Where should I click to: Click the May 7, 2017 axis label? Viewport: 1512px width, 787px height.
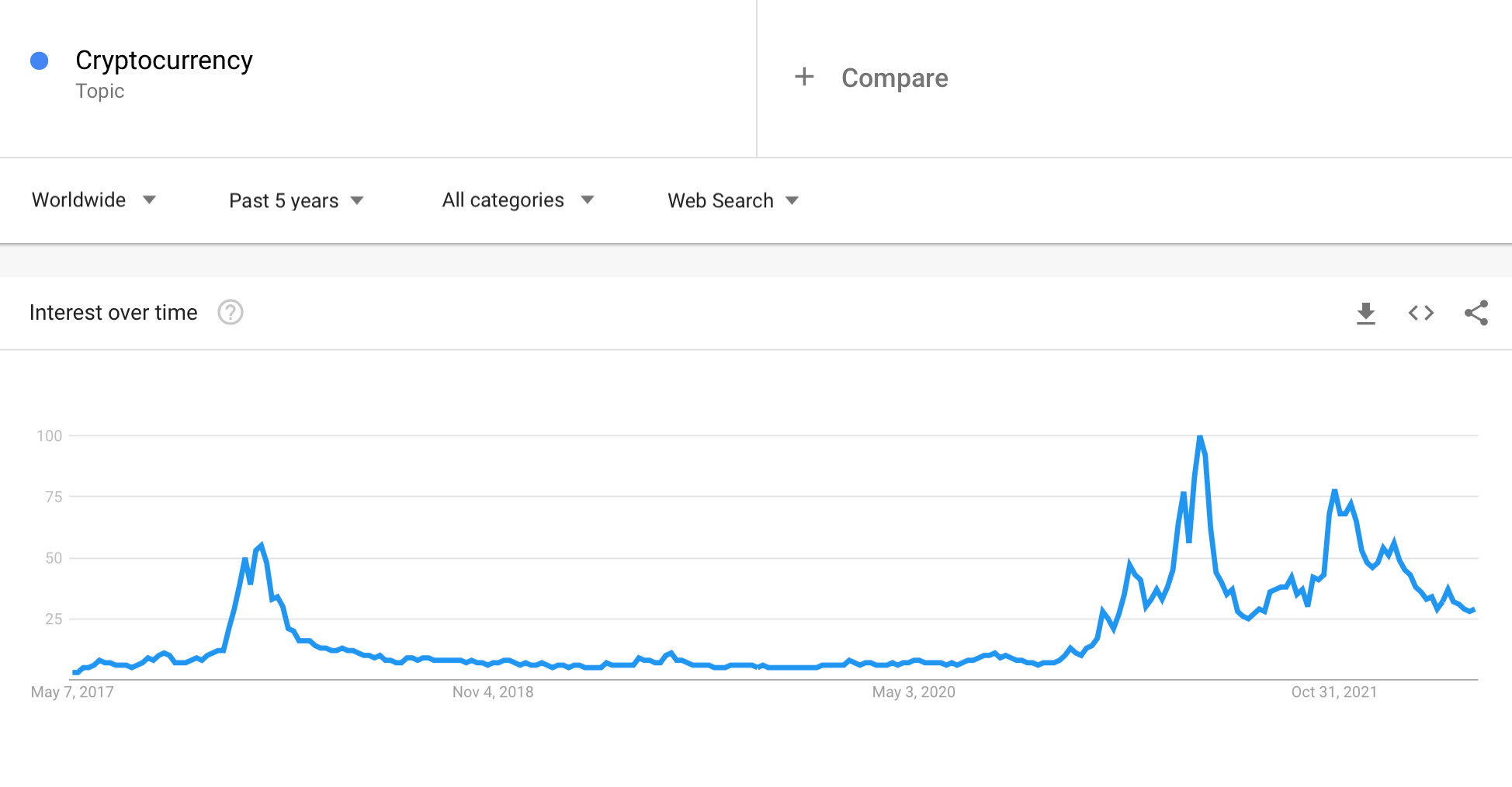(72, 692)
